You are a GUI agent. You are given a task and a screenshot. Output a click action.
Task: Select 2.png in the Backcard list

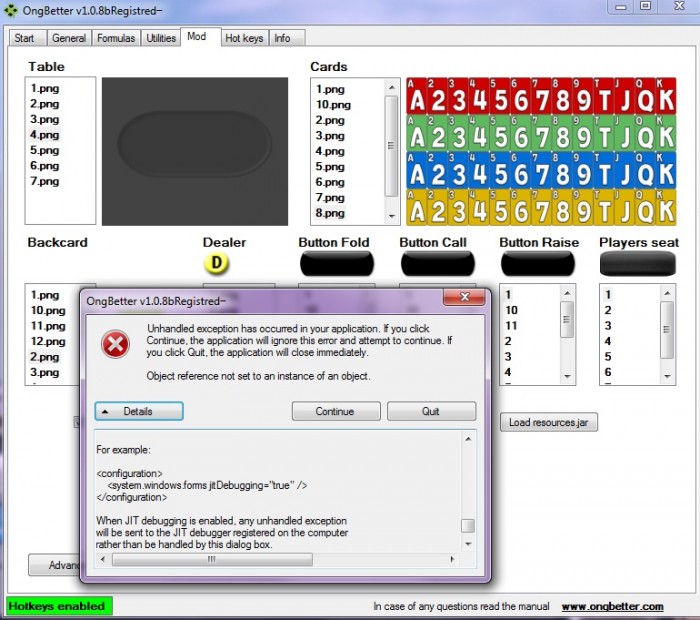45,357
